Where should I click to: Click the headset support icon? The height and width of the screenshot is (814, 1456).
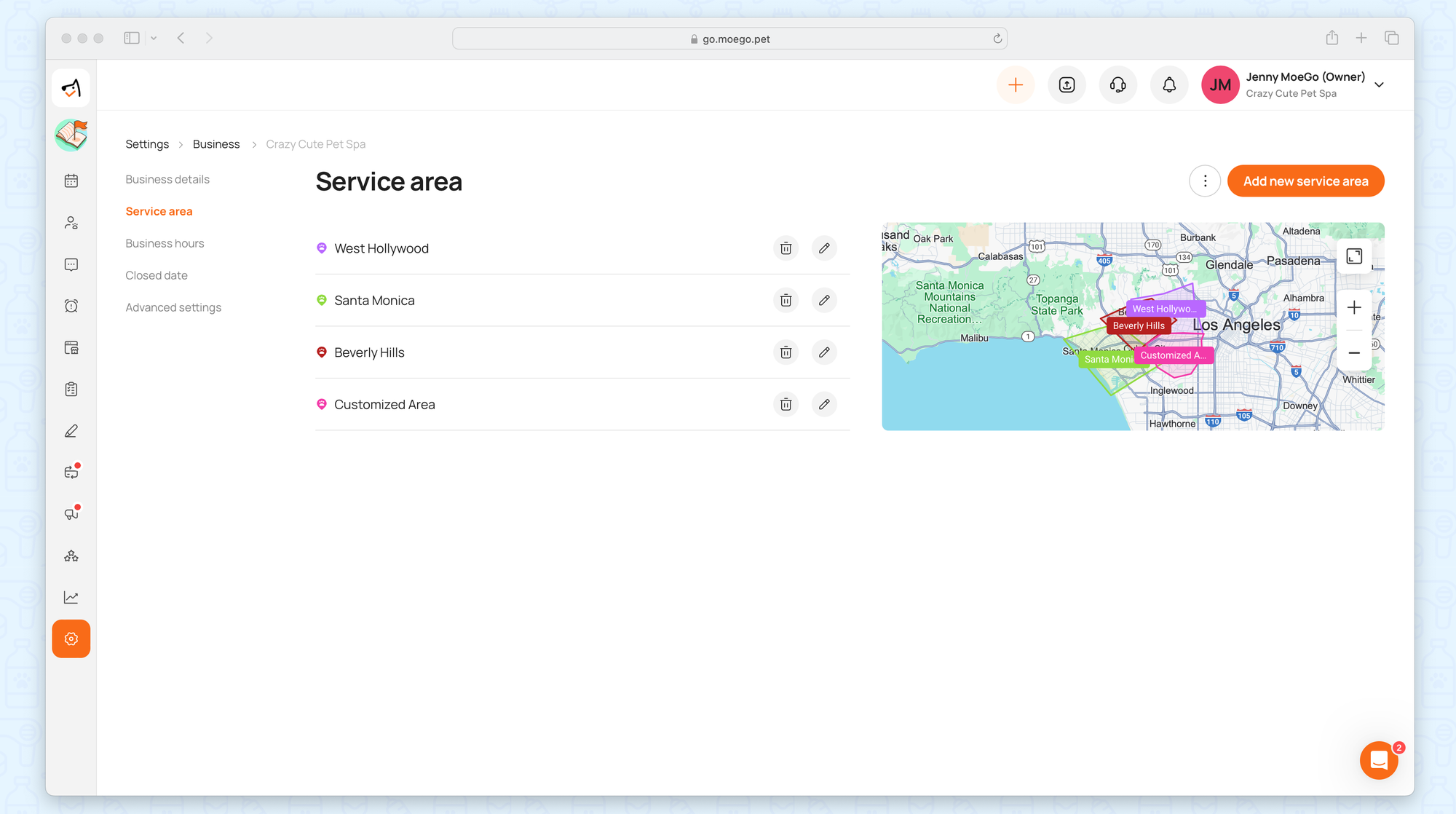point(1117,85)
